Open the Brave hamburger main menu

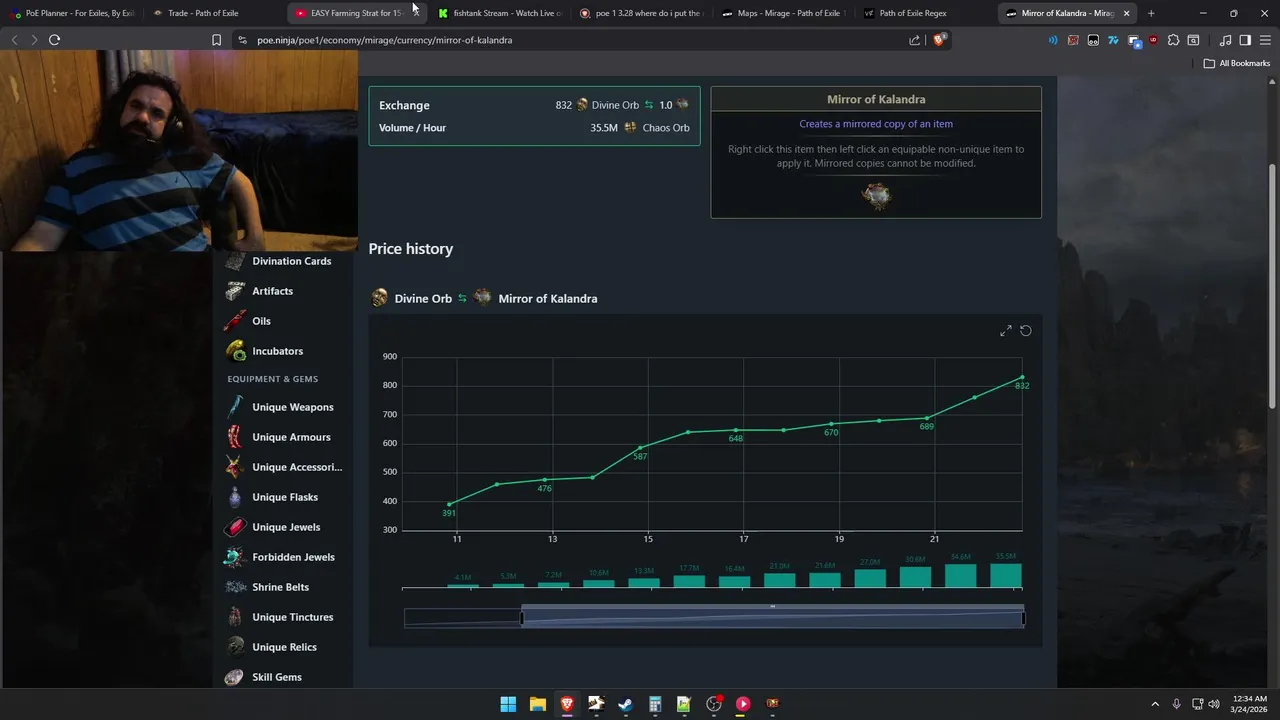[1265, 40]
